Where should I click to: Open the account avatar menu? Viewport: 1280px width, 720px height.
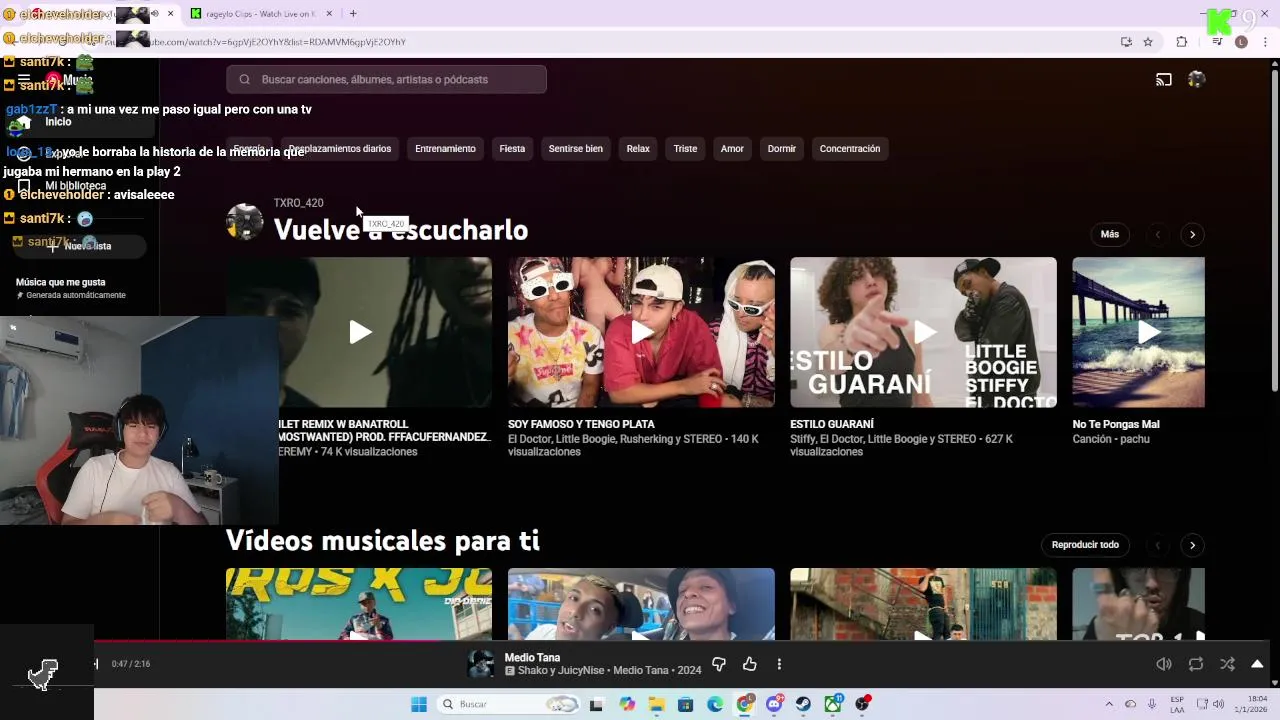pyautogui.click(x=1196, y=79)
